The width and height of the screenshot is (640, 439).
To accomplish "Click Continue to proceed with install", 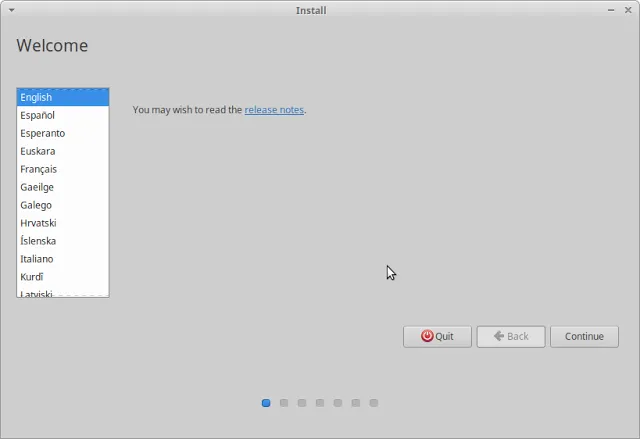I will (584, 337).
